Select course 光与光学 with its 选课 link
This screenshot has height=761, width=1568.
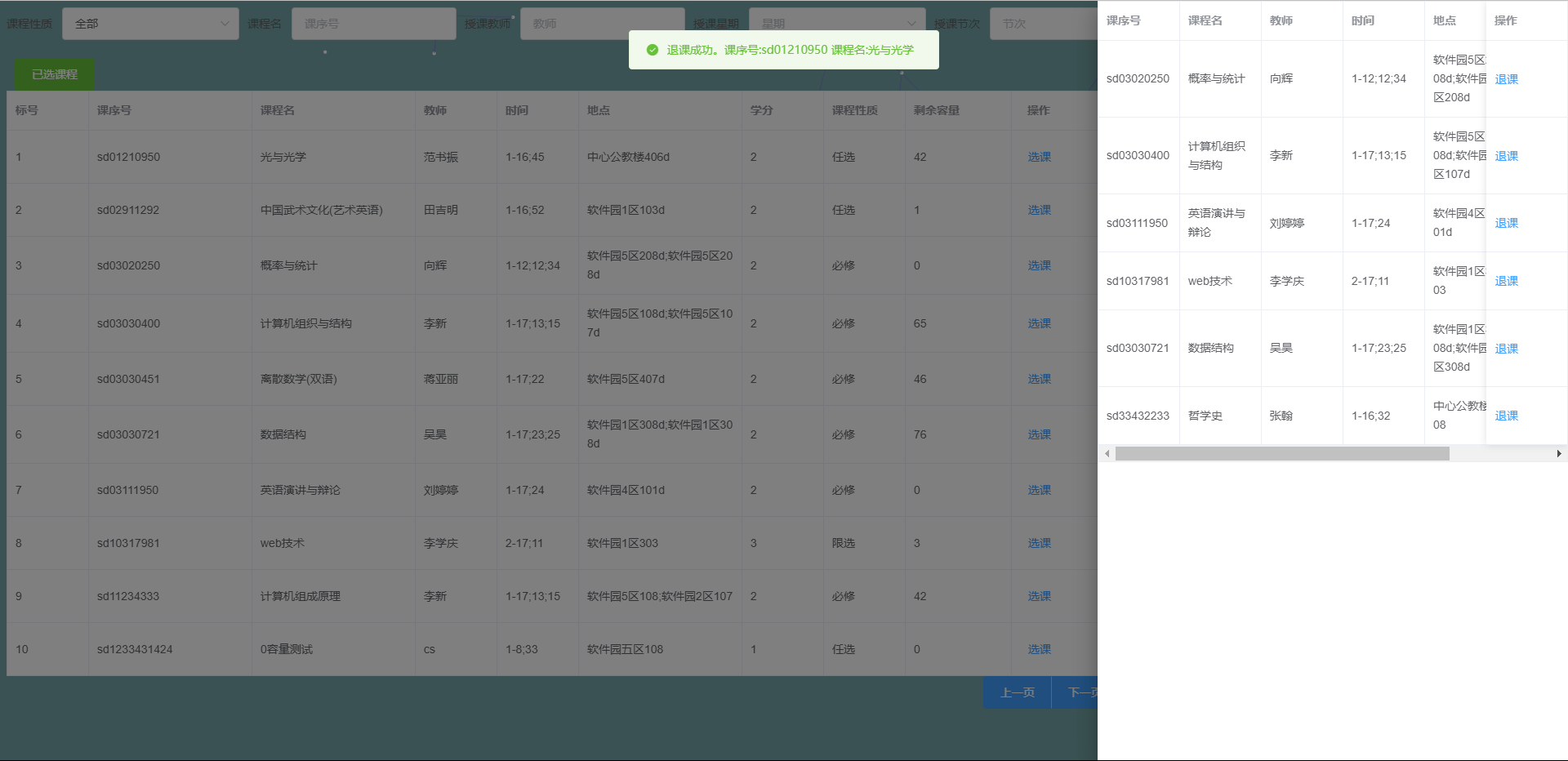point(1039,157)
